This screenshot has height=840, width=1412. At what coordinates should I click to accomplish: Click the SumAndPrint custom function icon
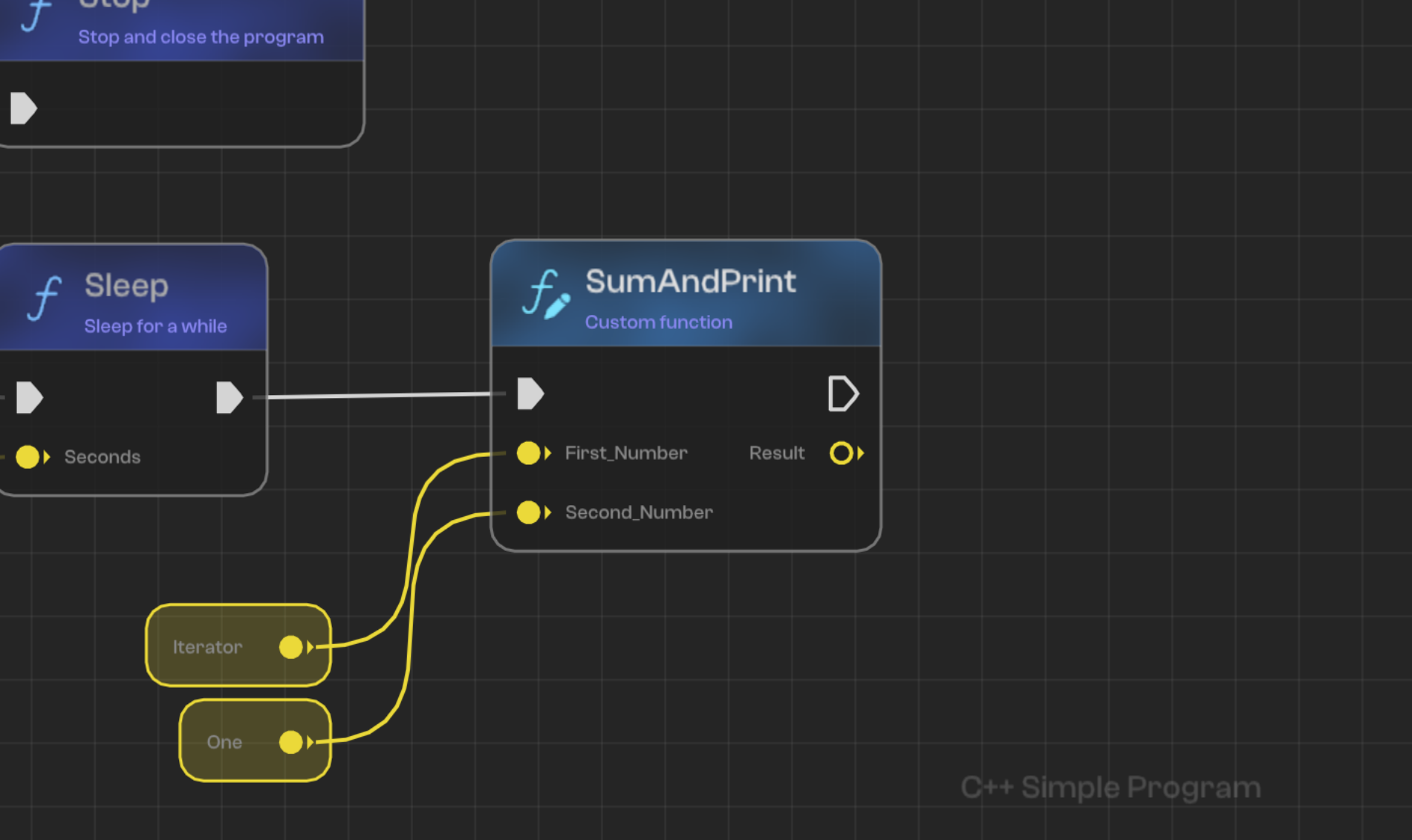[545, 295]
